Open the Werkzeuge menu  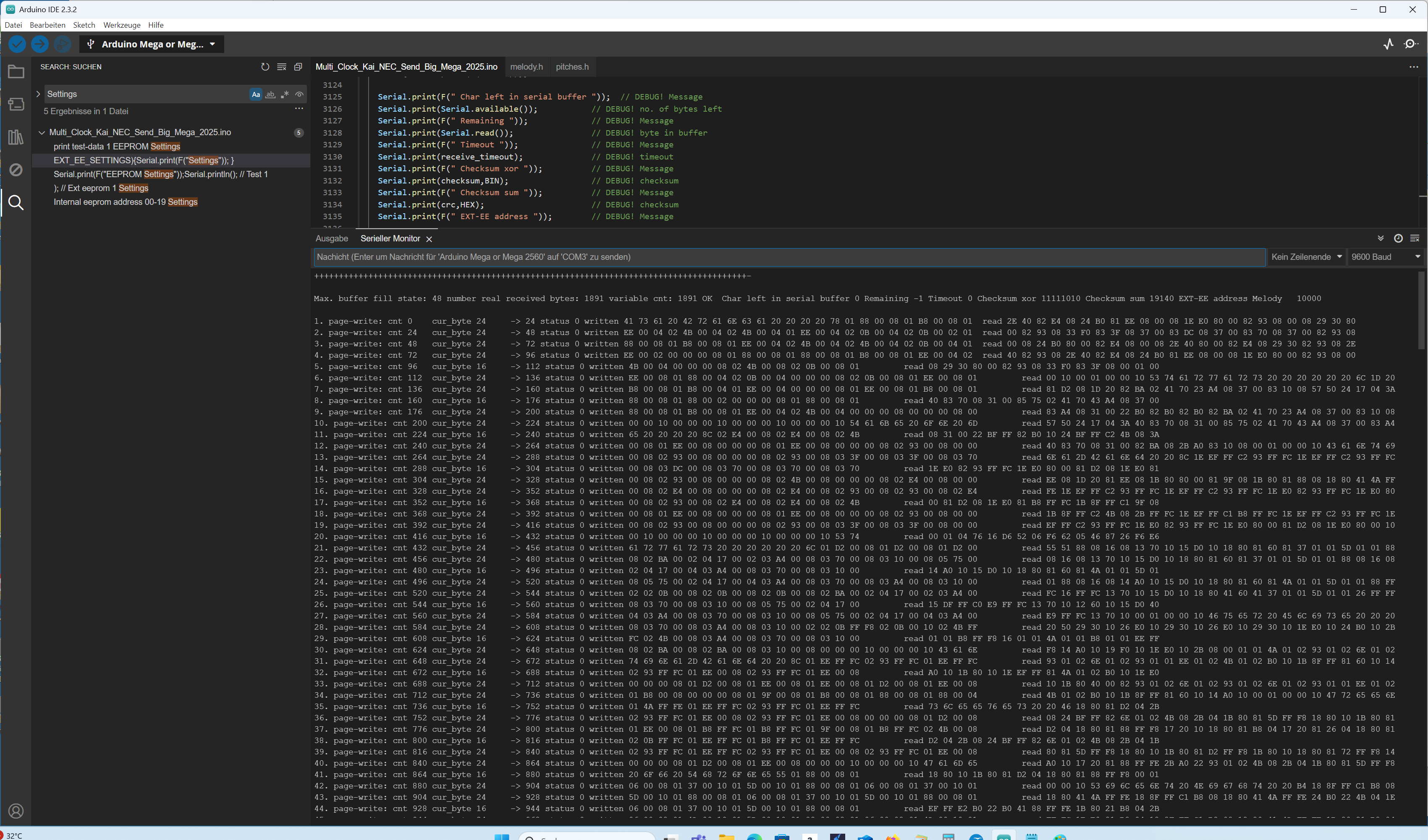tap(122, 25)
